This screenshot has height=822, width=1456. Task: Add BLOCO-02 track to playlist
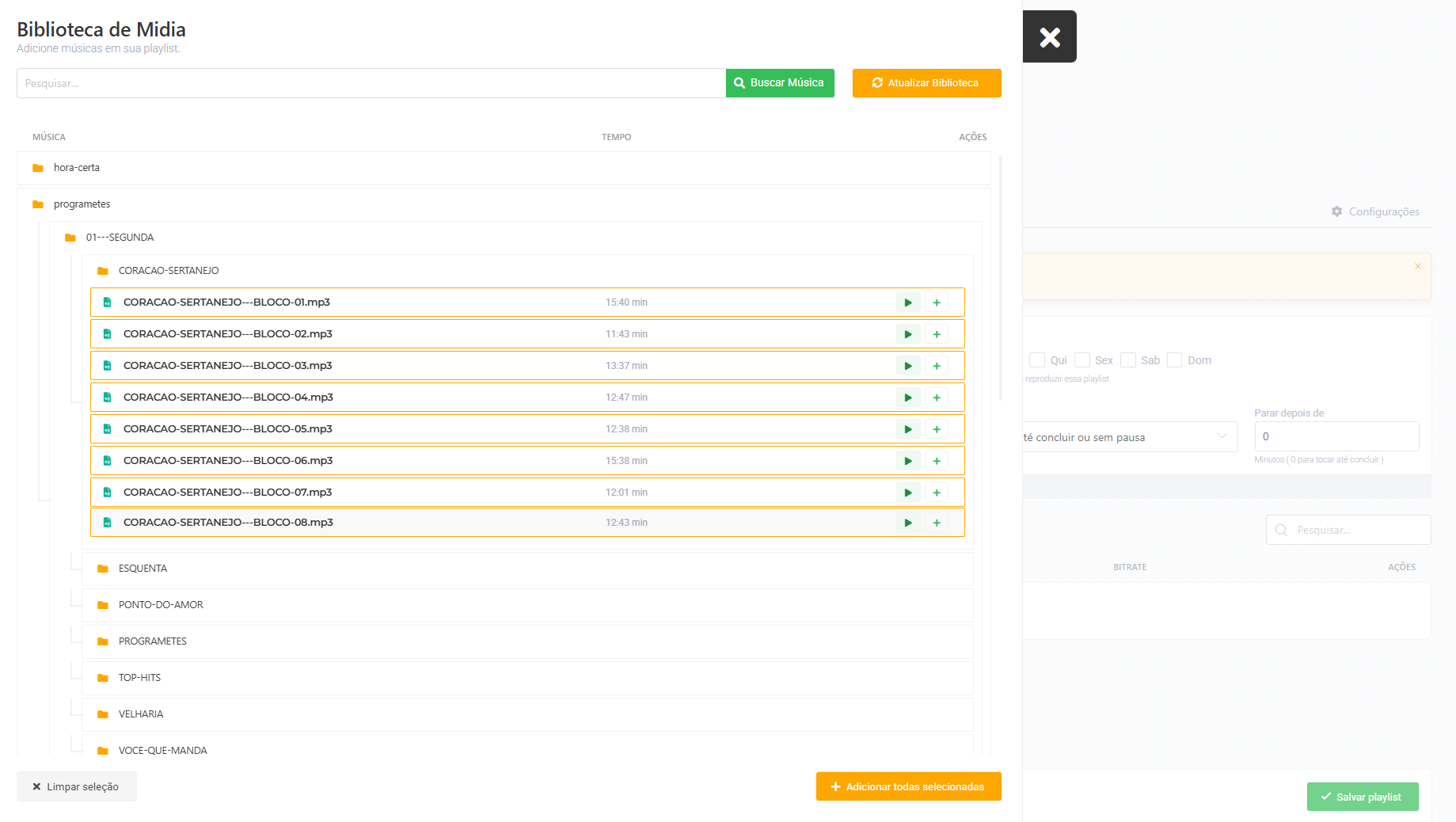click(x=937, y=334)
